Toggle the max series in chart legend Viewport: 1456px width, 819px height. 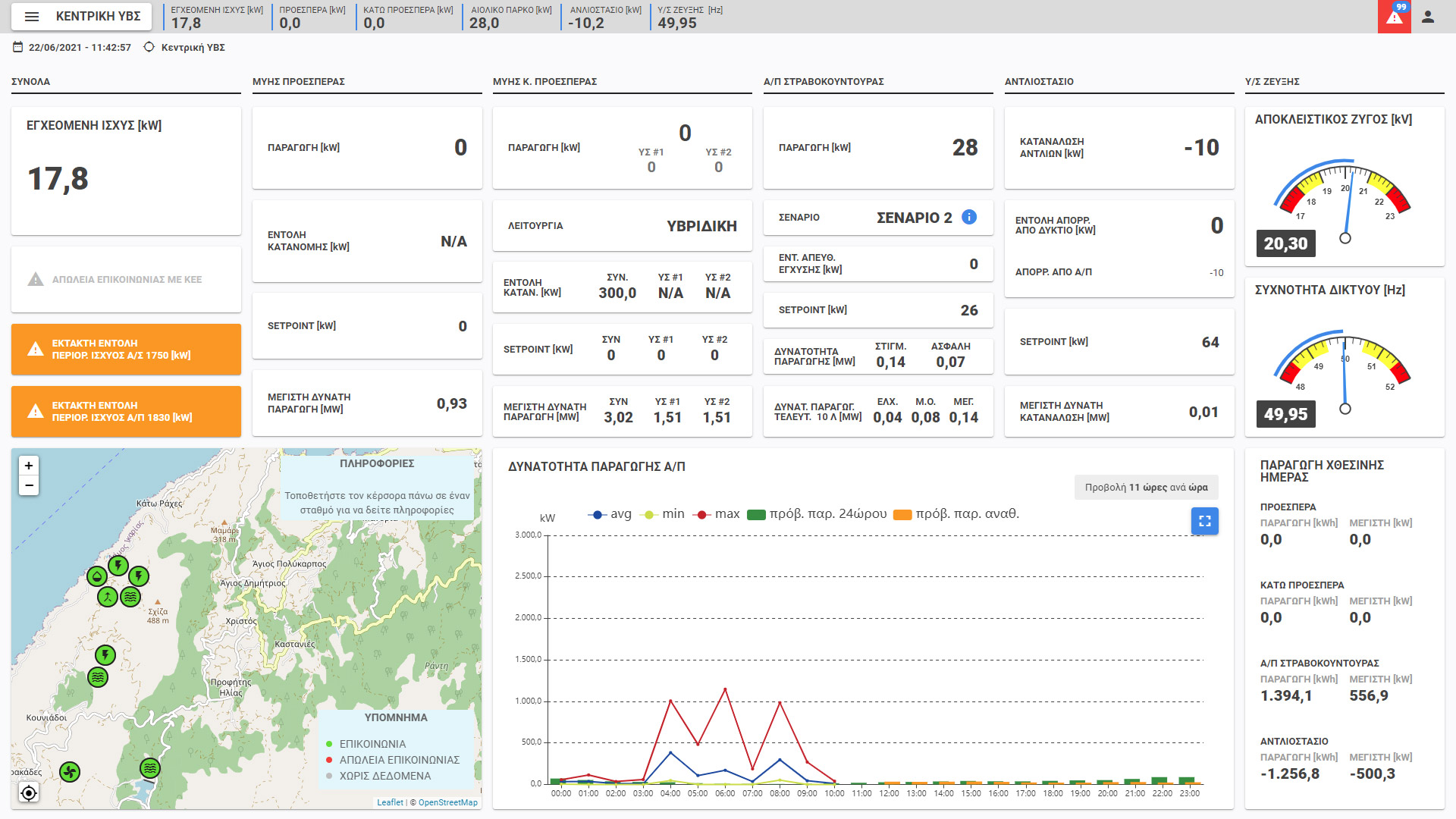coord(717,514)
